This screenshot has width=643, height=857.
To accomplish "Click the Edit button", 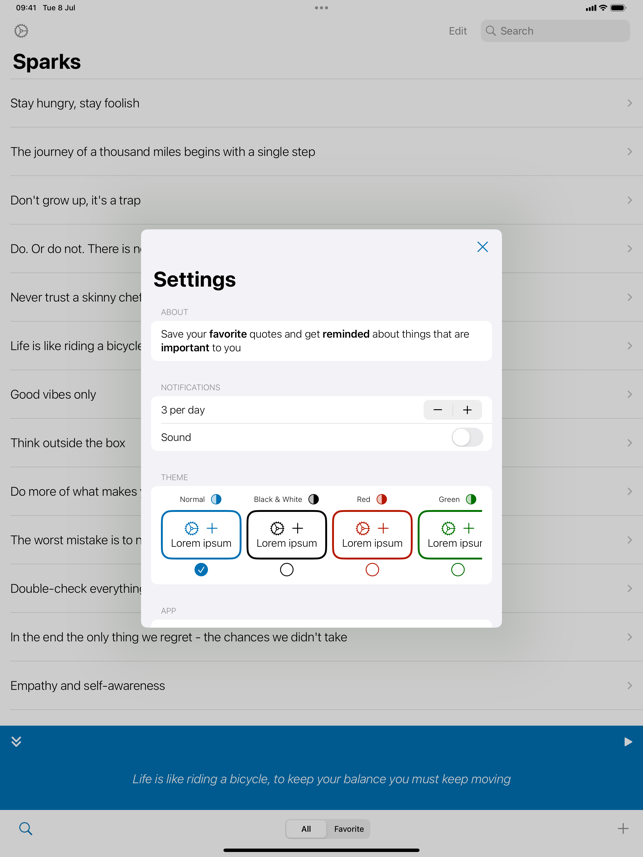I will [458, 31].
